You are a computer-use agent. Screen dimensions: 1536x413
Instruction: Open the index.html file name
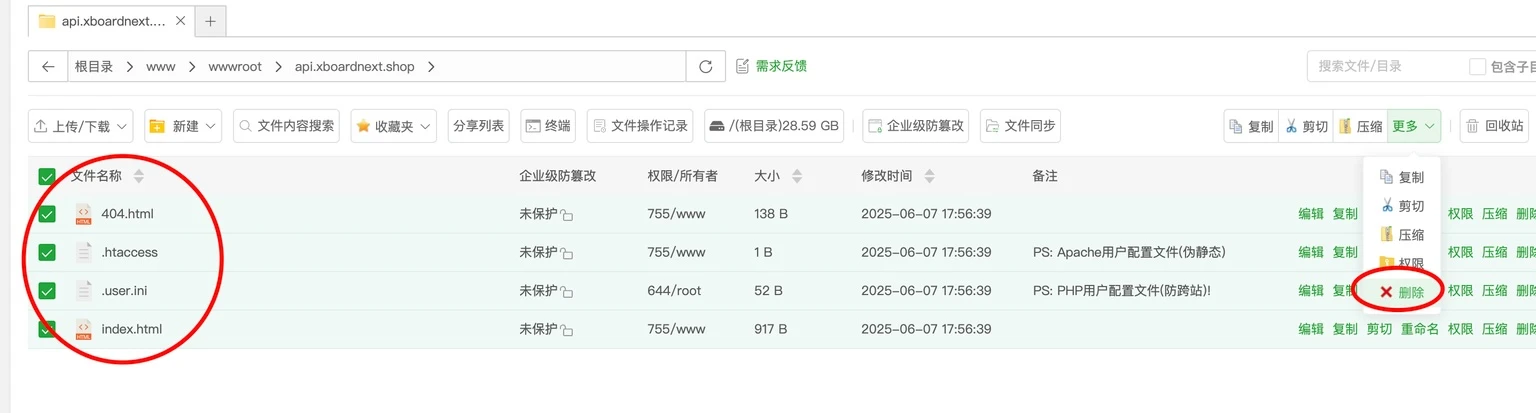pyautogui.click(x=131, y=329)
